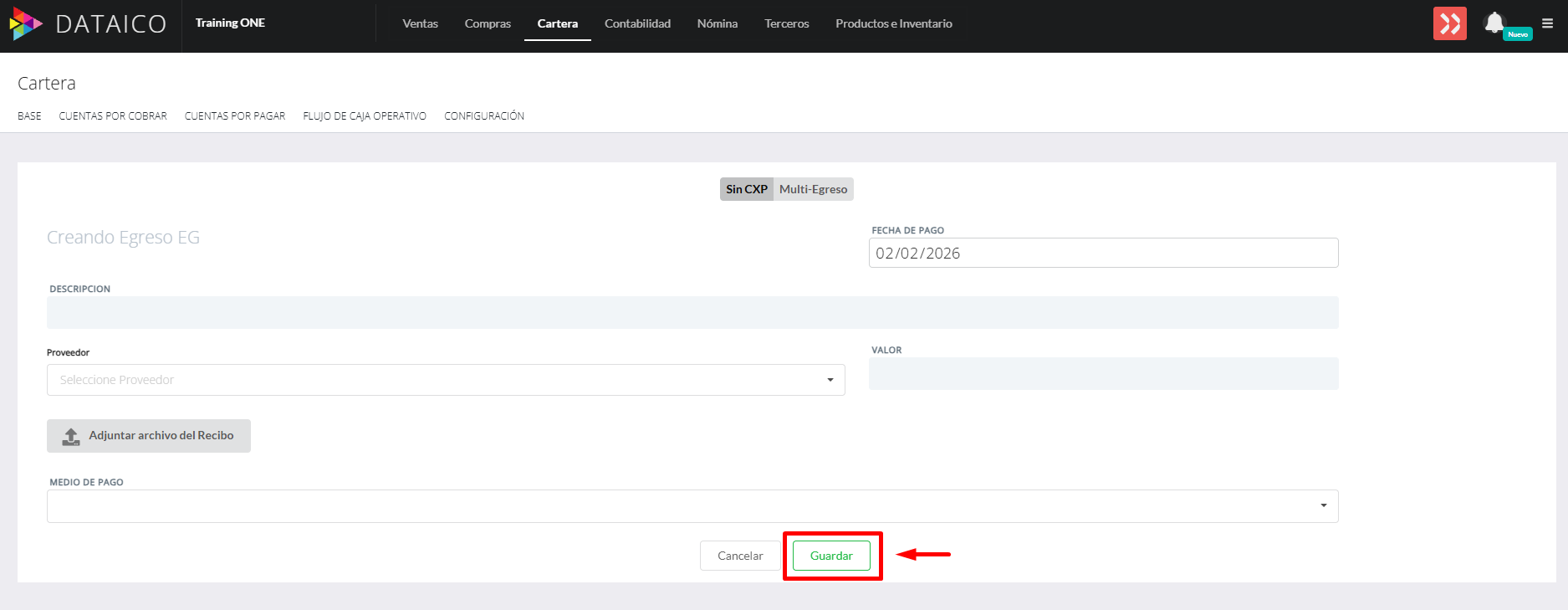The image size is (1568, 610).
Task: Switch to Multi-Egreso mode
Action: [813, 189]
